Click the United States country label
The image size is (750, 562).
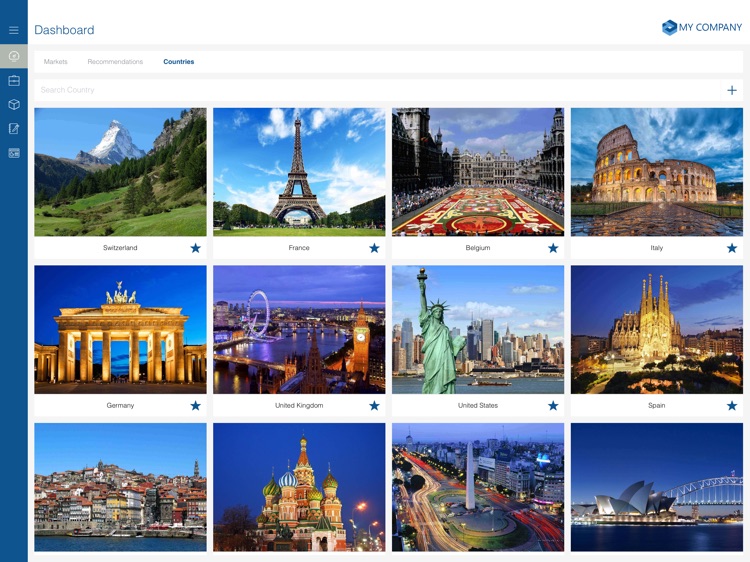tap(478, 405)
